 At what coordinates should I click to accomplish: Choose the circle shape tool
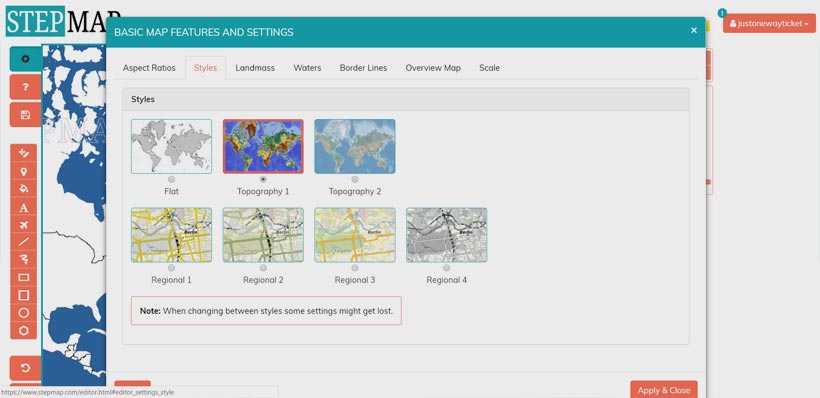[x=24, y=313]
